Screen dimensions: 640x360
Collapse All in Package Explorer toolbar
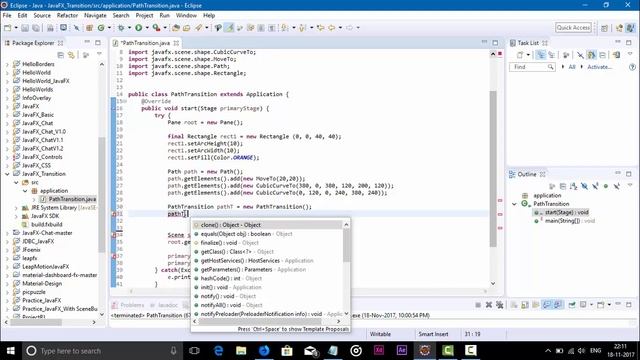point(60,55)
